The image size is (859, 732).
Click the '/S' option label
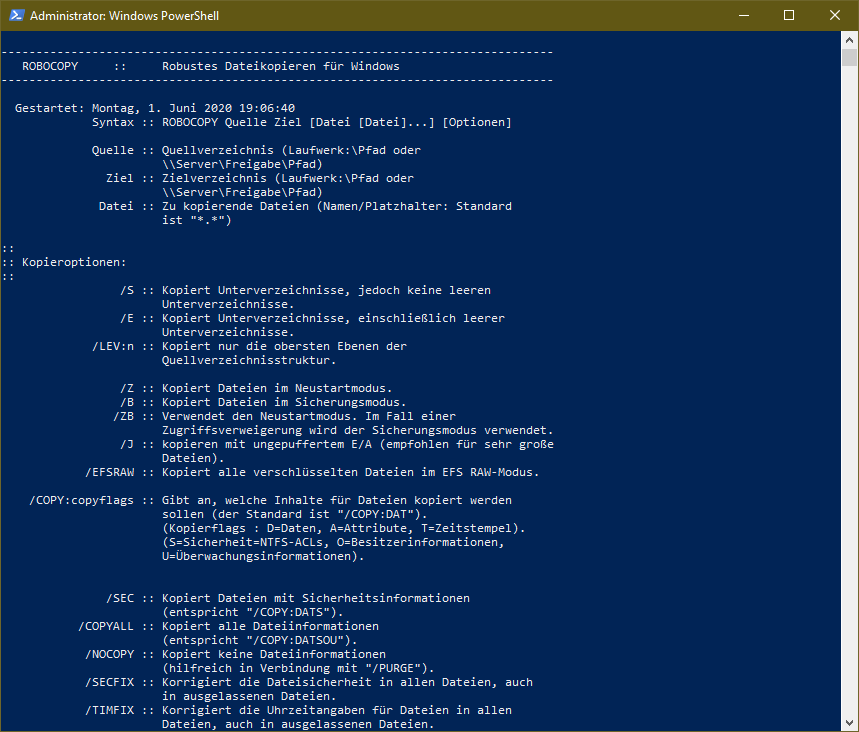point(127,290)
